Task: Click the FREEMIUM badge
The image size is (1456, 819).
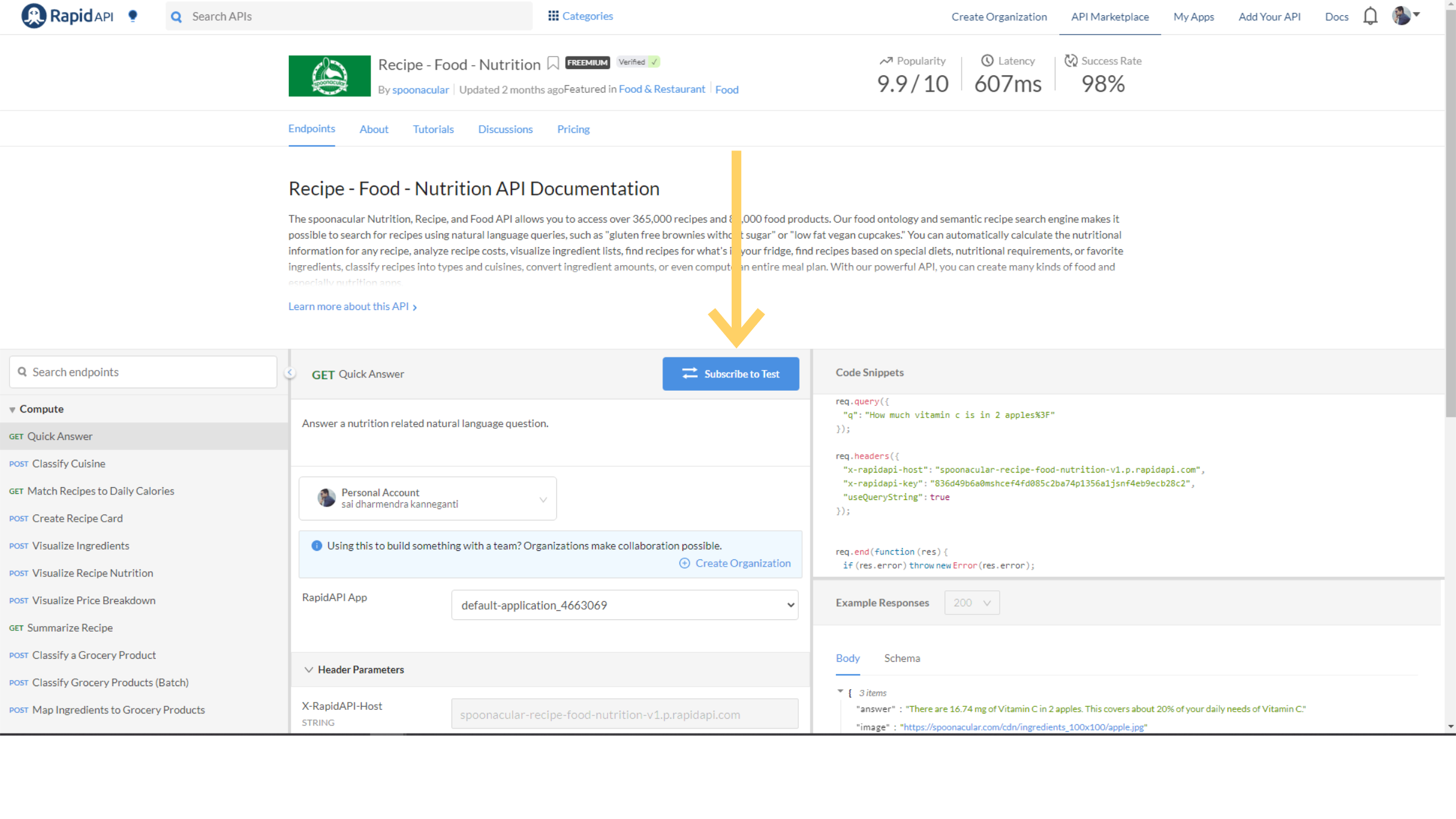Action: coord(587,62)
